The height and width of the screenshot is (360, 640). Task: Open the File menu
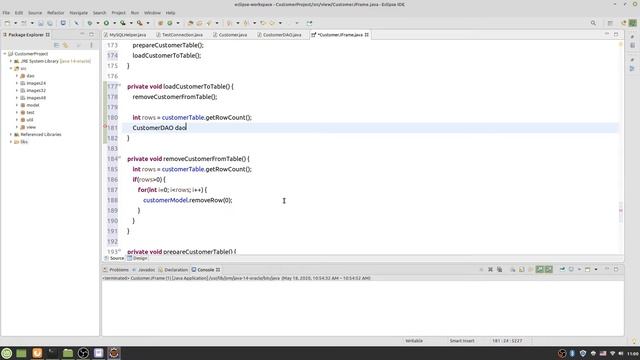click(x=6, y=13)
